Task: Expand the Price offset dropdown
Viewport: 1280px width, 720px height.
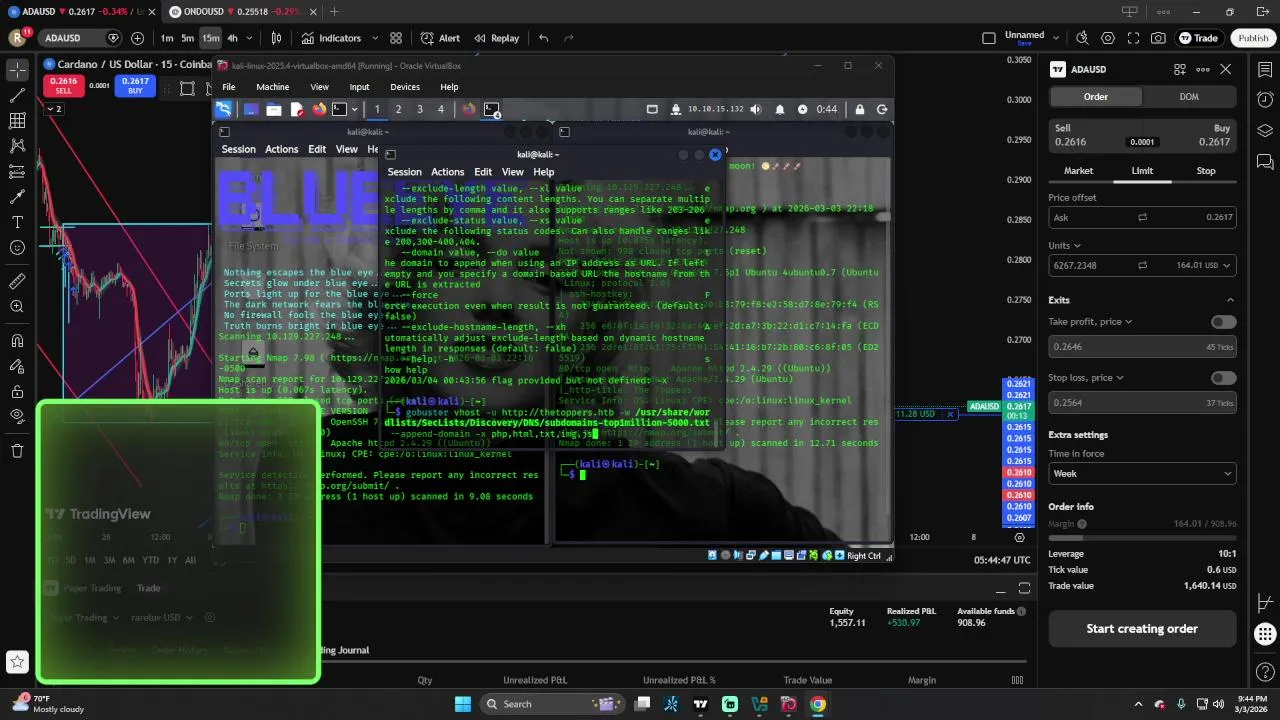Action: pyautogui.click(x=1142, y=217)
